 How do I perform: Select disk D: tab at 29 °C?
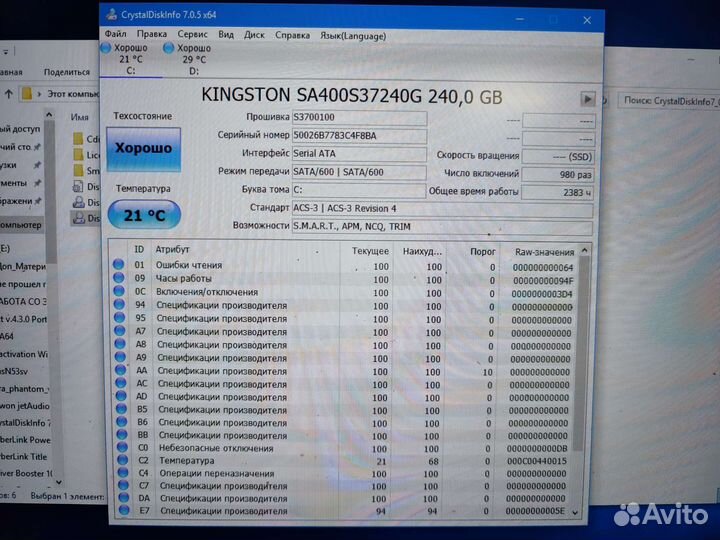[x=194, y=59]
